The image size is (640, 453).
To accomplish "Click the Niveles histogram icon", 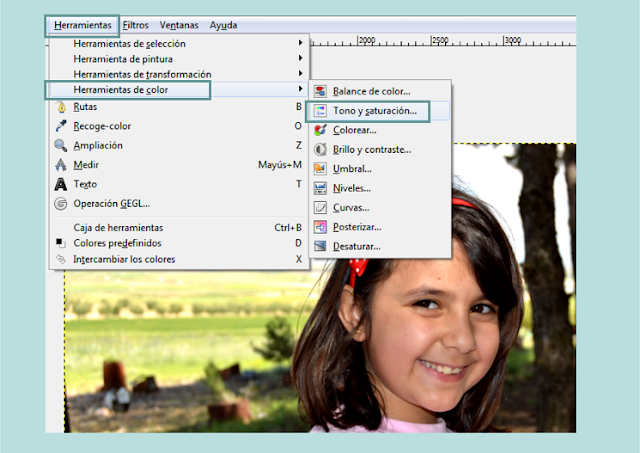I will click(x=320, y=188).
